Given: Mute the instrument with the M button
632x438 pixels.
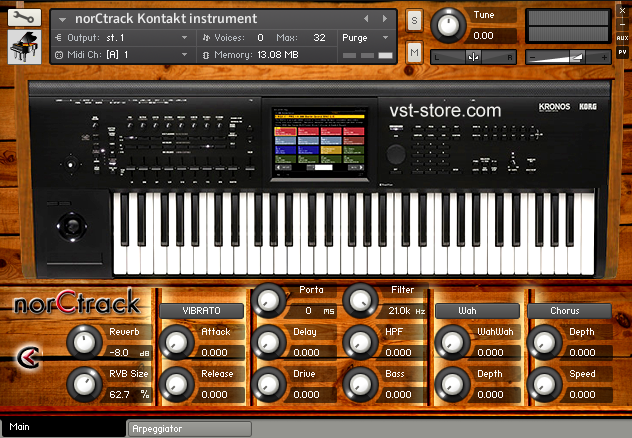Looking at the screenshot, I should [414, 52].
